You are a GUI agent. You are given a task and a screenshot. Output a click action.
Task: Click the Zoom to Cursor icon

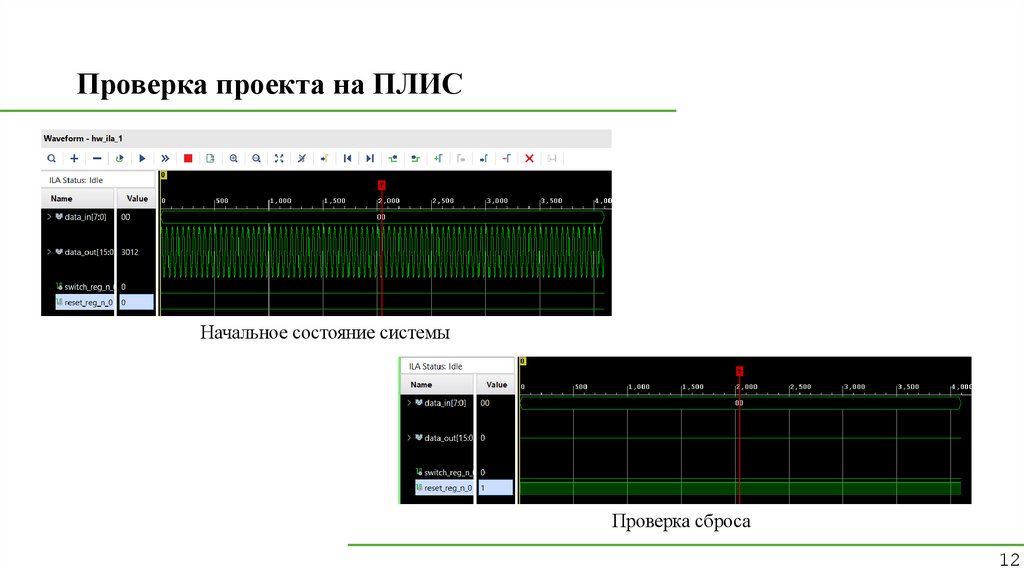pos(302,158)
